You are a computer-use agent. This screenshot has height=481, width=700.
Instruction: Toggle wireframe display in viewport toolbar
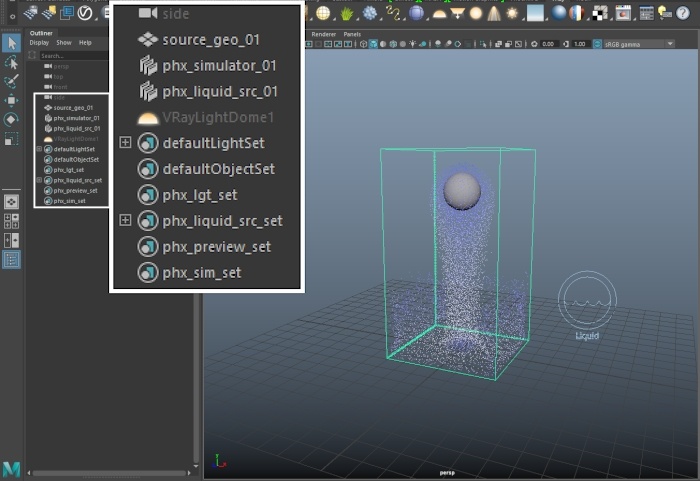(363, 44)
